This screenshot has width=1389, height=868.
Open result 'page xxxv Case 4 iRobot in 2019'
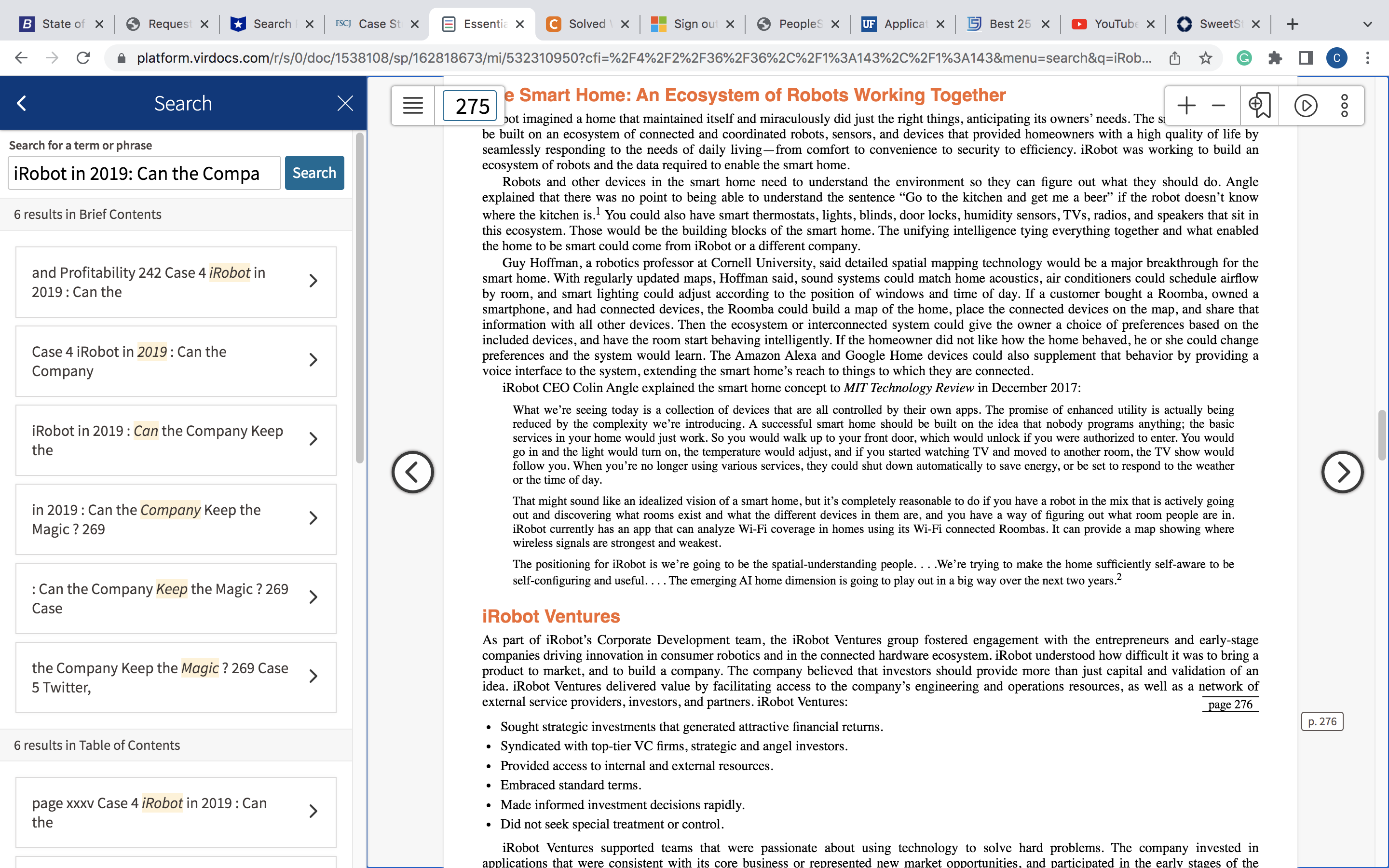[176, 813]
